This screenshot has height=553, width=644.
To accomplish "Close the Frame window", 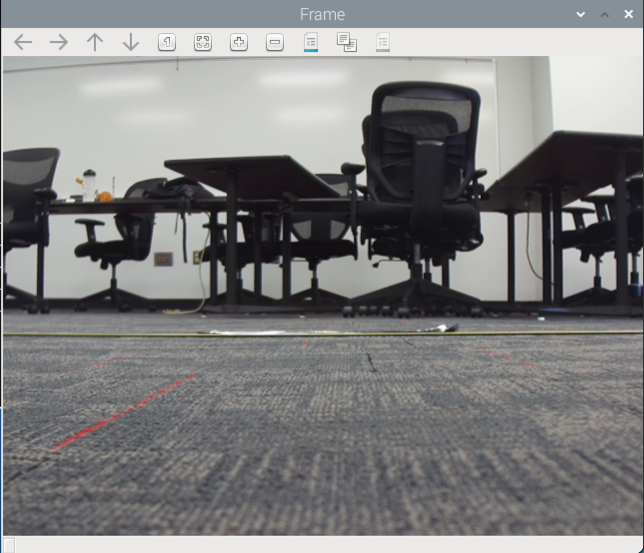I will [628, 14].
